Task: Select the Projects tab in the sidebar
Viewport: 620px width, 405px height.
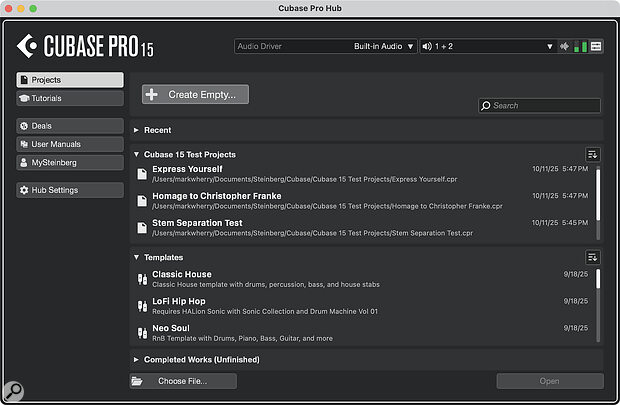Action: 70,80
